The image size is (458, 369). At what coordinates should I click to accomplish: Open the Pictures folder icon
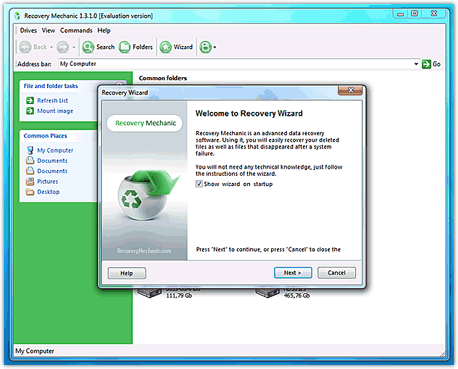[30, 181]
